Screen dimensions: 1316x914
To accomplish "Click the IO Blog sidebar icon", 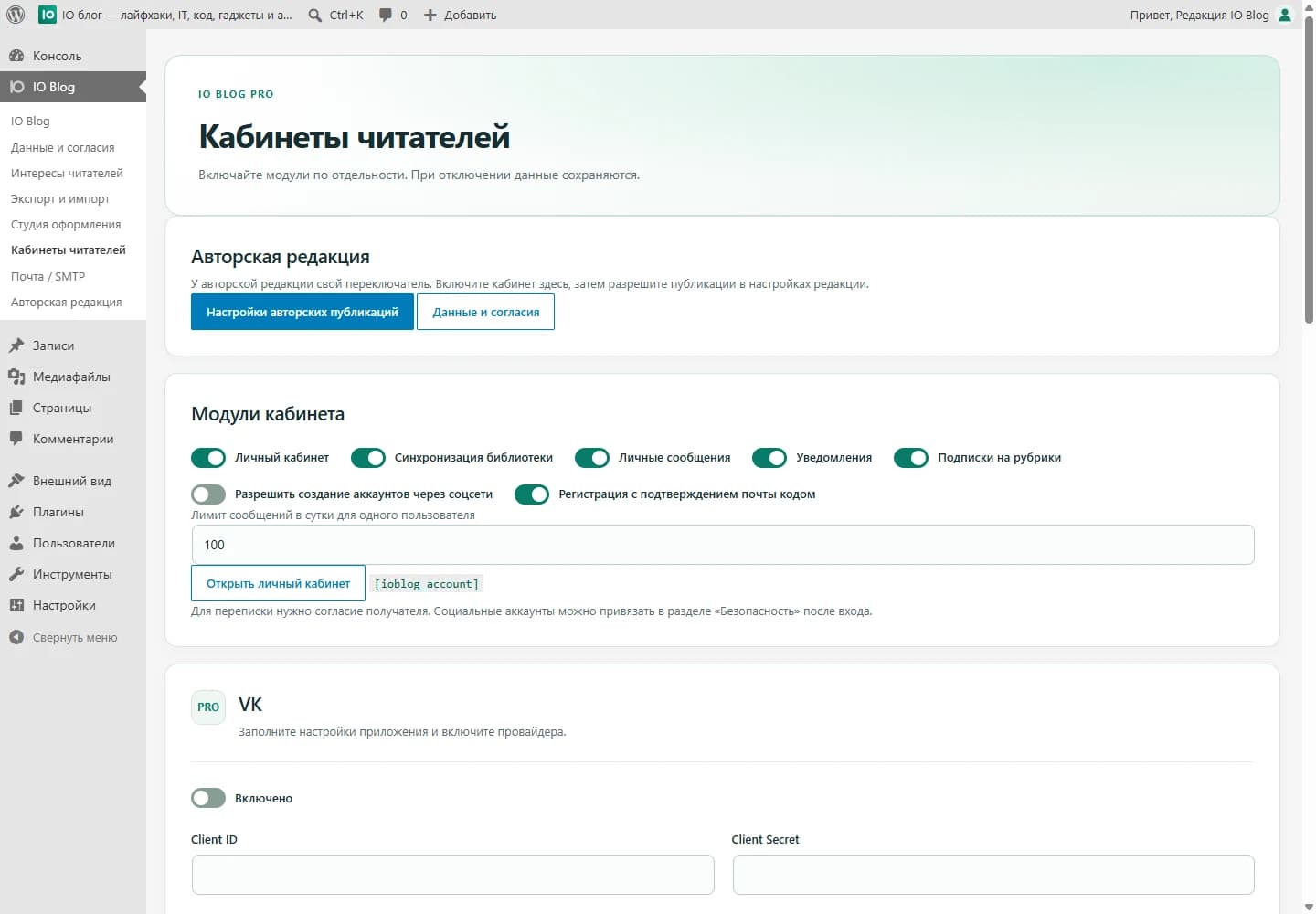I will coord(16,87).
